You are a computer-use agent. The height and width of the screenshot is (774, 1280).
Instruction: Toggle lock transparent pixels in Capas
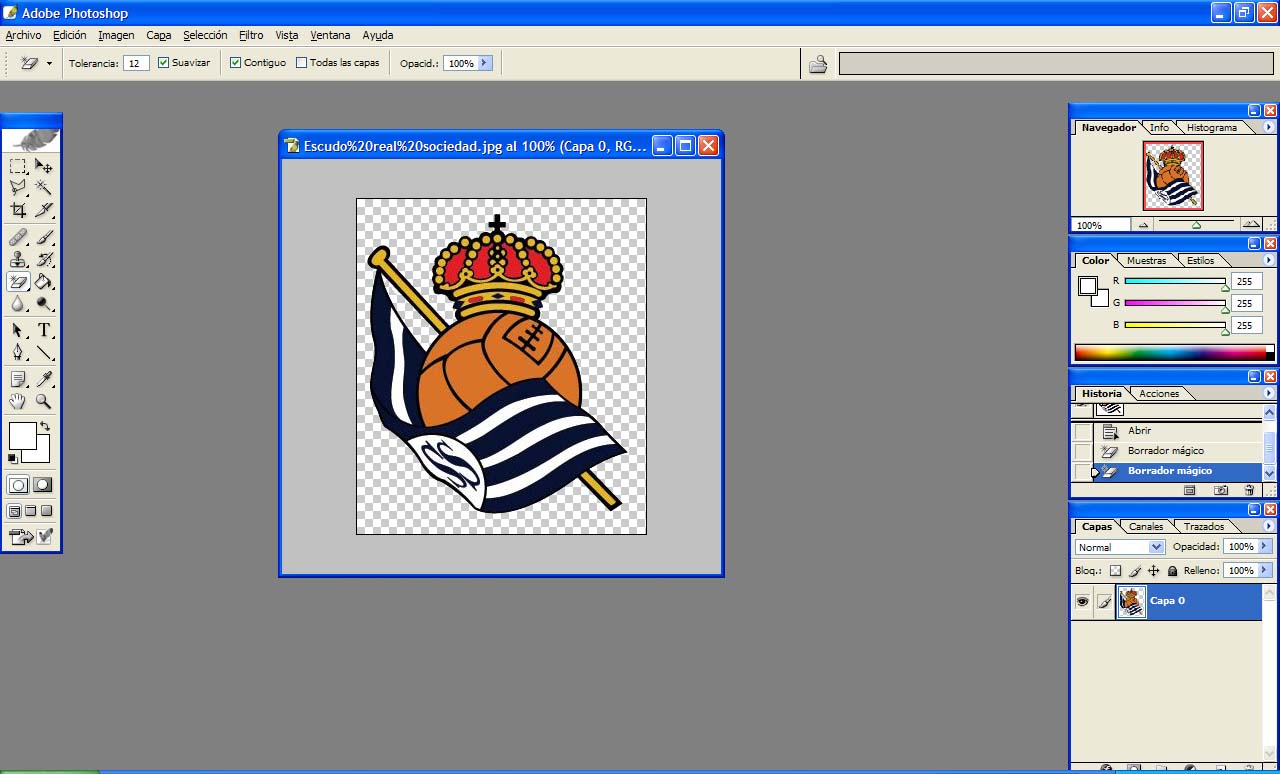pos(1116,571)
